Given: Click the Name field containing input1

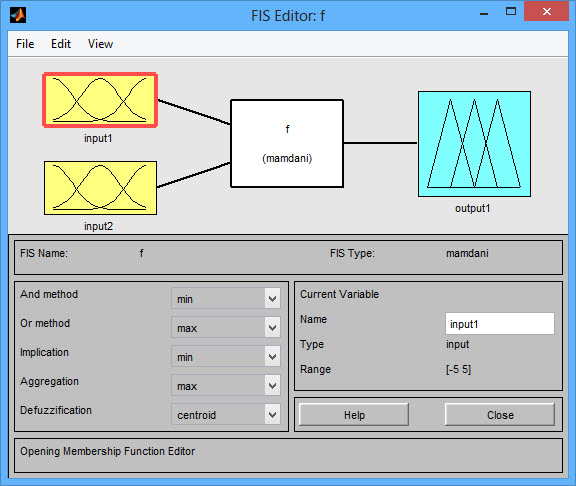Looking at the screenshot, I should [500, 324].
